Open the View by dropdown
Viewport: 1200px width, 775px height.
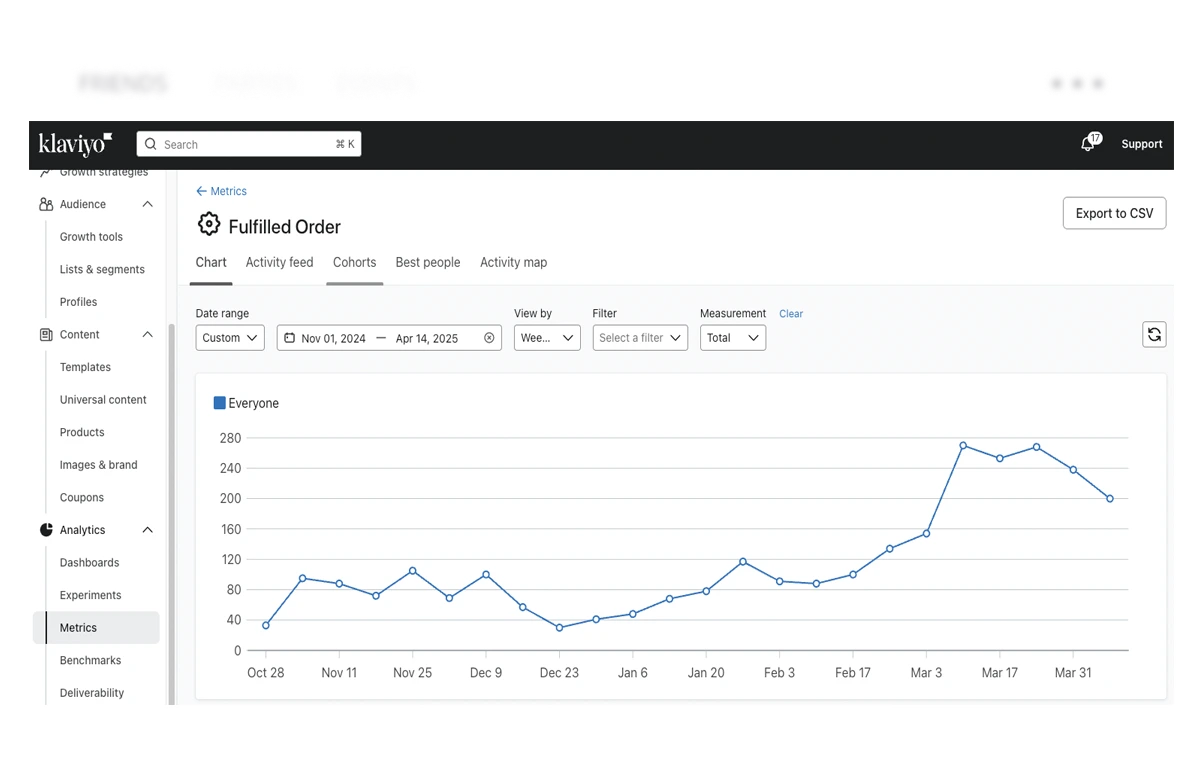click(x=547, y=338)
